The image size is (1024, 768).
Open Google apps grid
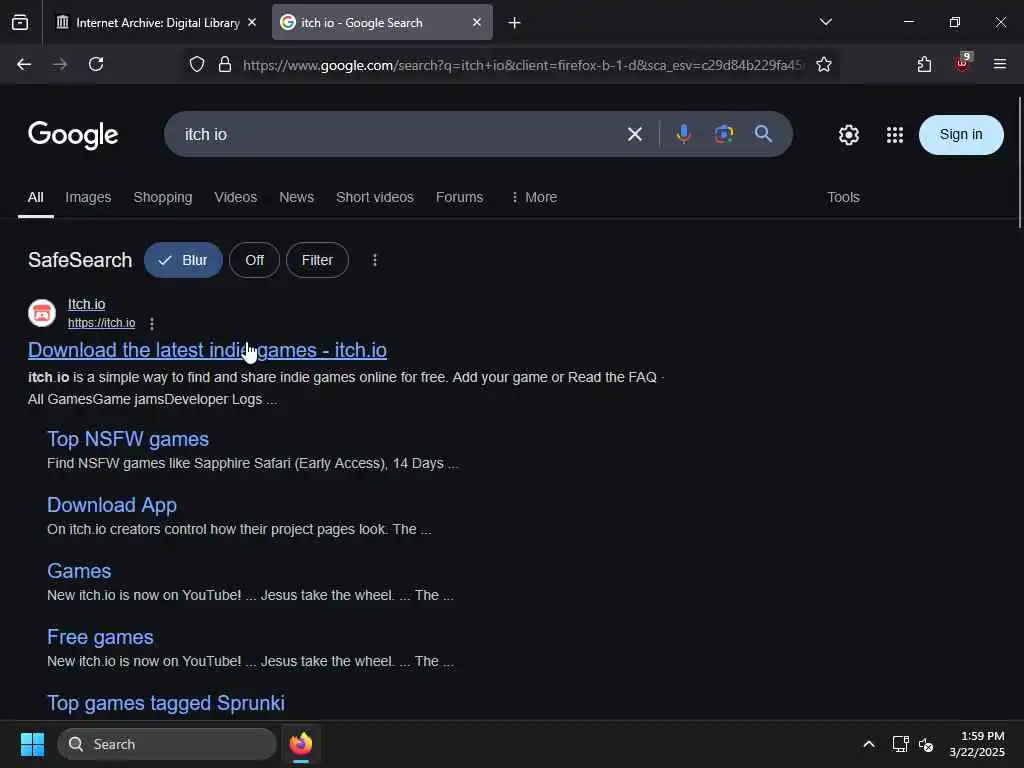click(x=895, y=135)
